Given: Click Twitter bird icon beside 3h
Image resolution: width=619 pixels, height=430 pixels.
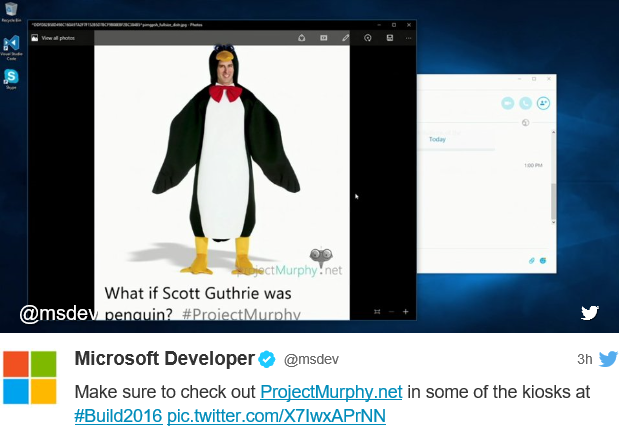Looking at the screenshot, I should [608, 359].
